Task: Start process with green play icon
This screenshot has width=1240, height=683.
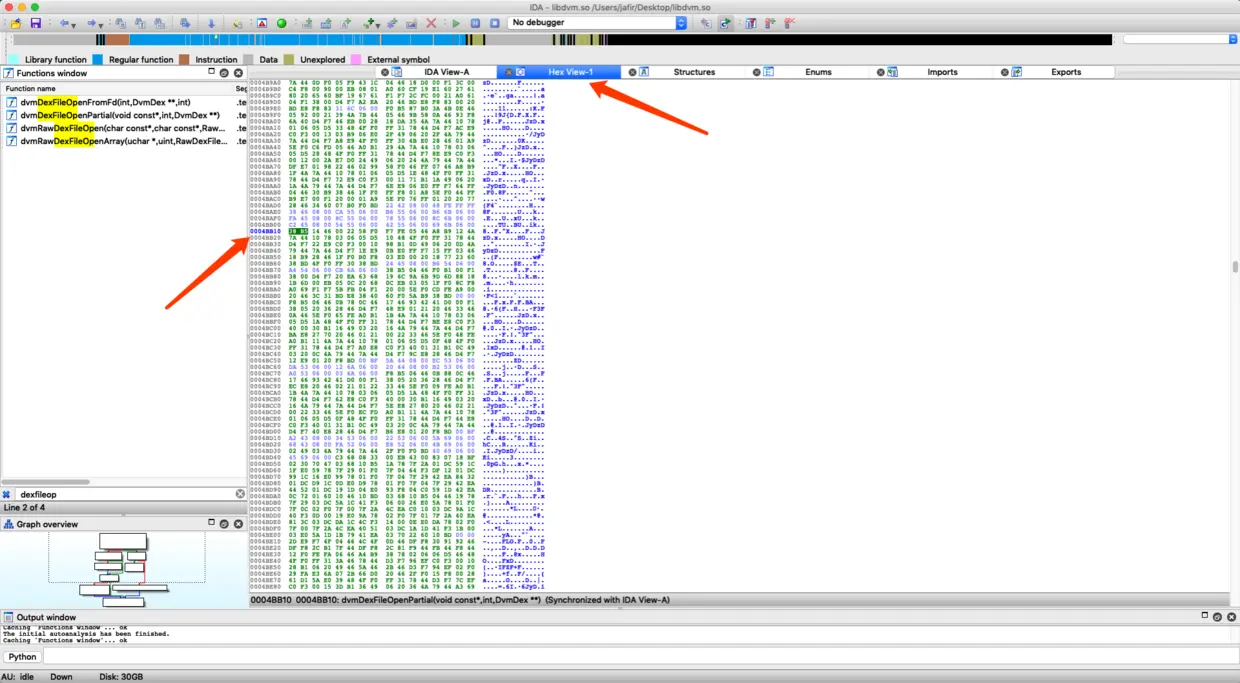Action: [456, 22]
